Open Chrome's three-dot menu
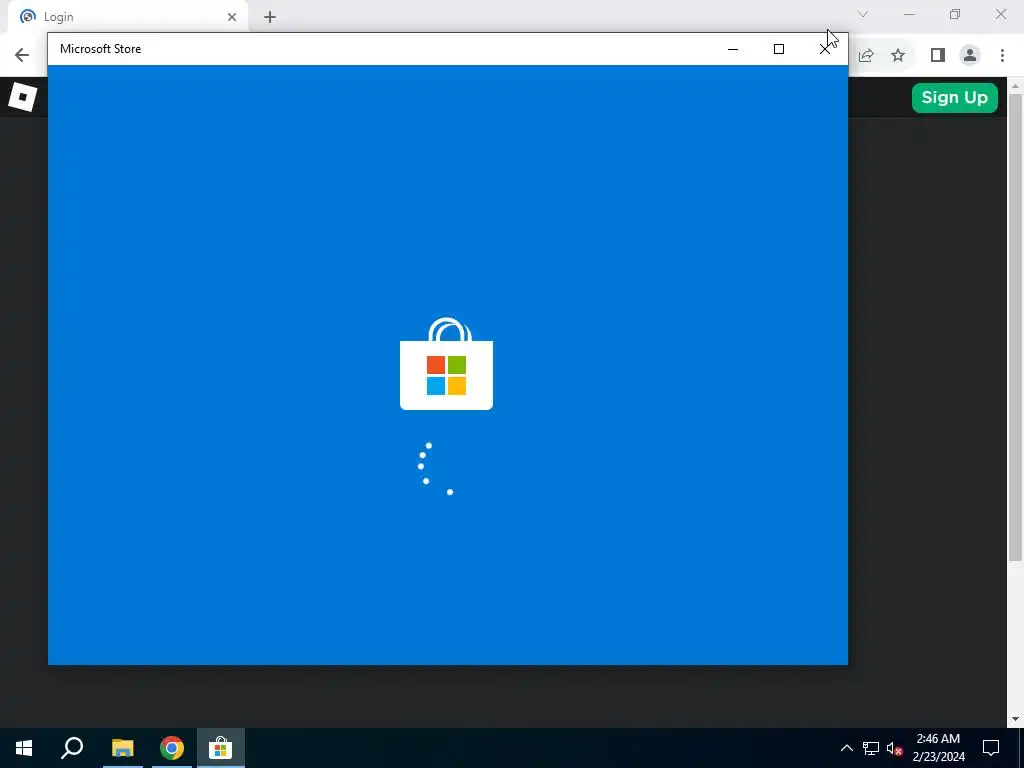The width and height of the screenshot is (1024, 768). pos(1002,56)
